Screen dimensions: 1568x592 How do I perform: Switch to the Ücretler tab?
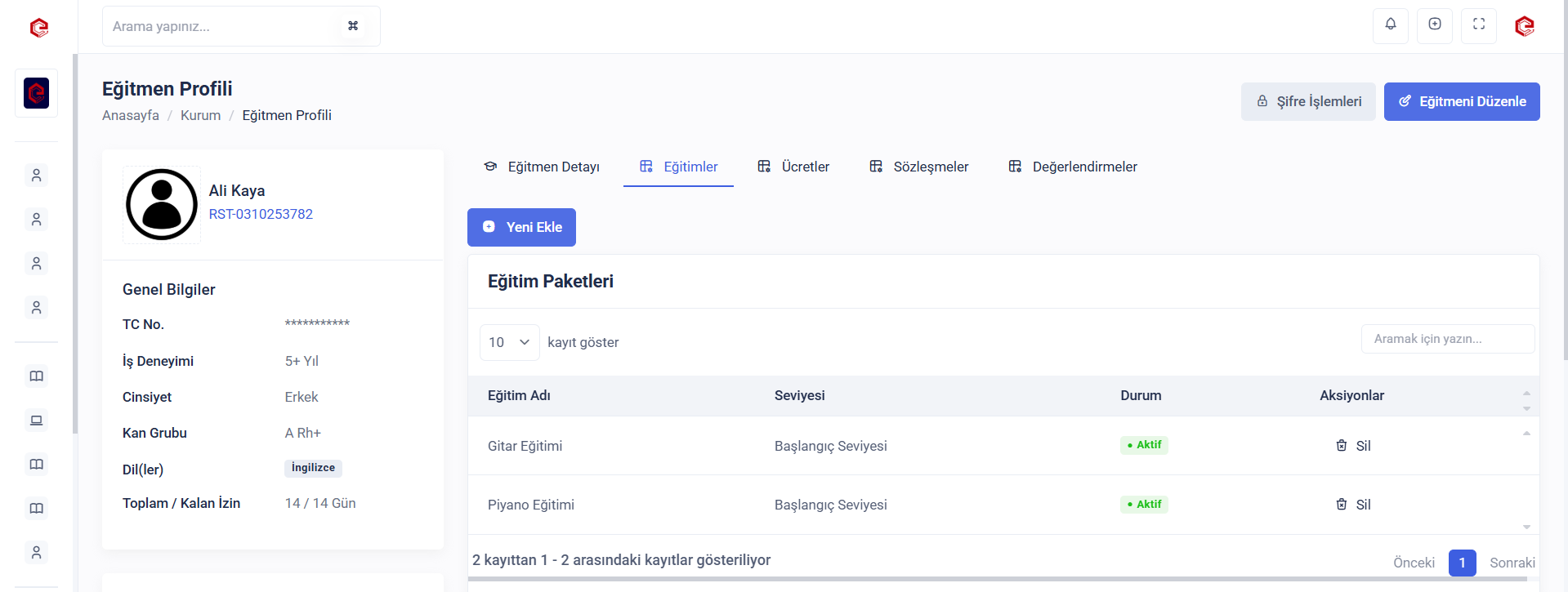tap(793, 167)
